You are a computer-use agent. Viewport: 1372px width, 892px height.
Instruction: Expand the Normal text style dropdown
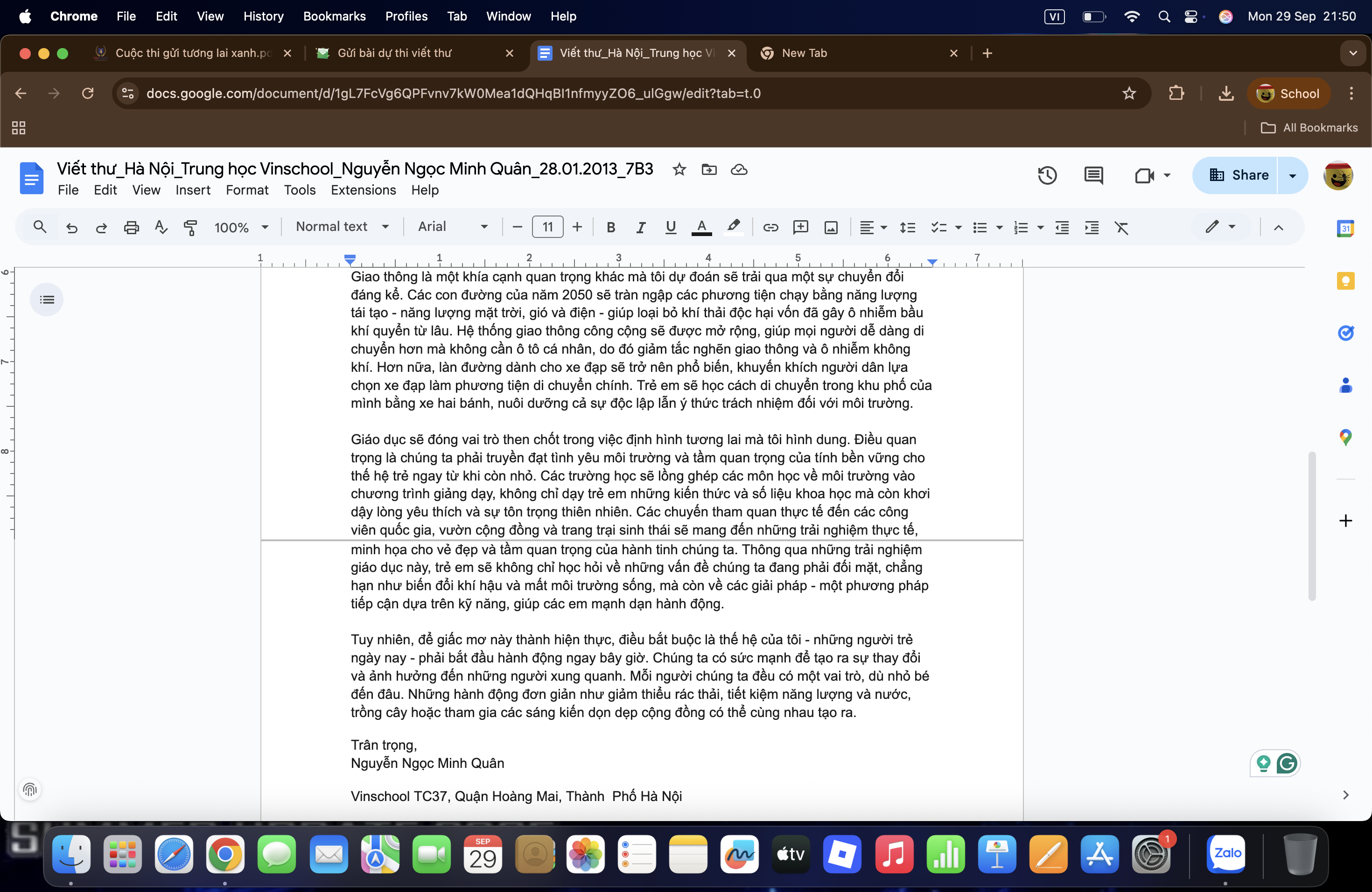[x=343, y=227]
